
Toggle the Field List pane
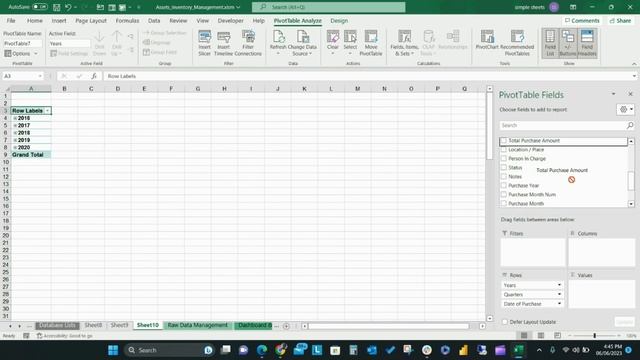[x=550, y=43]
